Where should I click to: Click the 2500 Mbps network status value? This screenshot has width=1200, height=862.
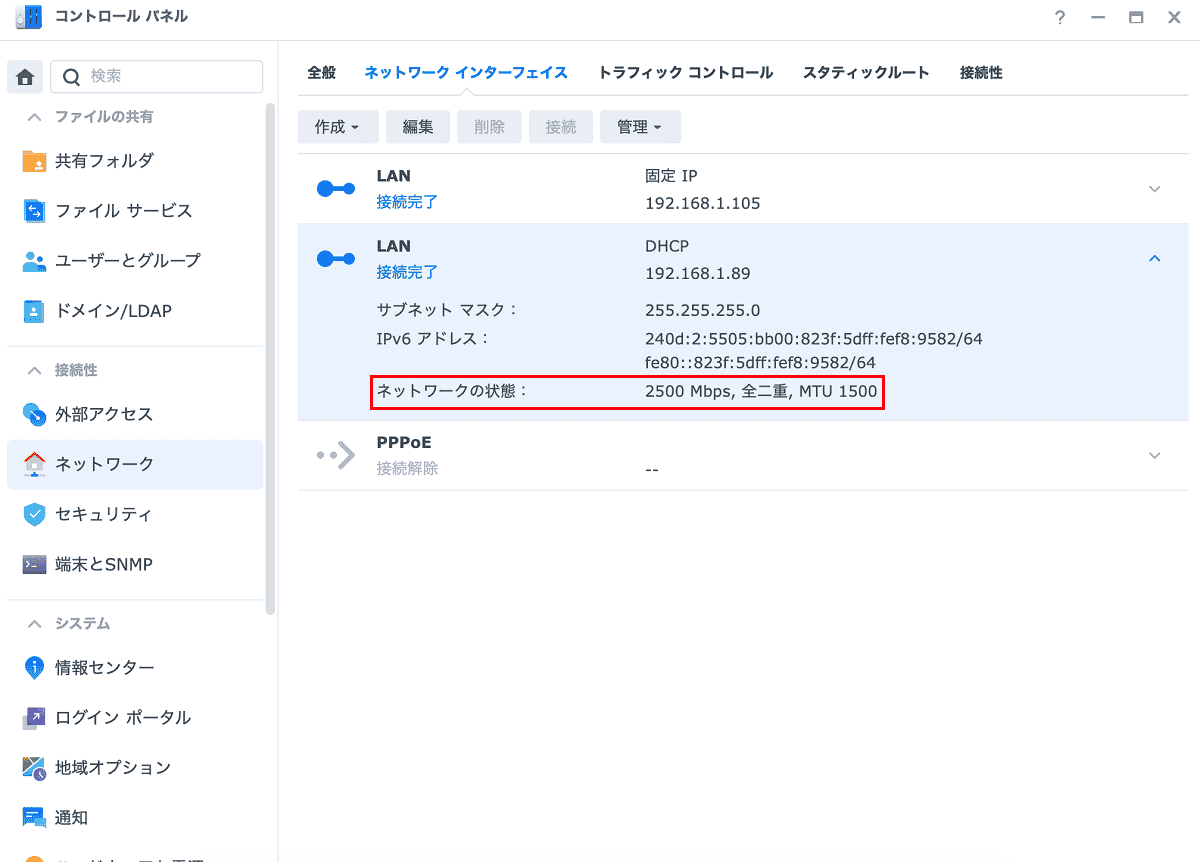(761, 392)
